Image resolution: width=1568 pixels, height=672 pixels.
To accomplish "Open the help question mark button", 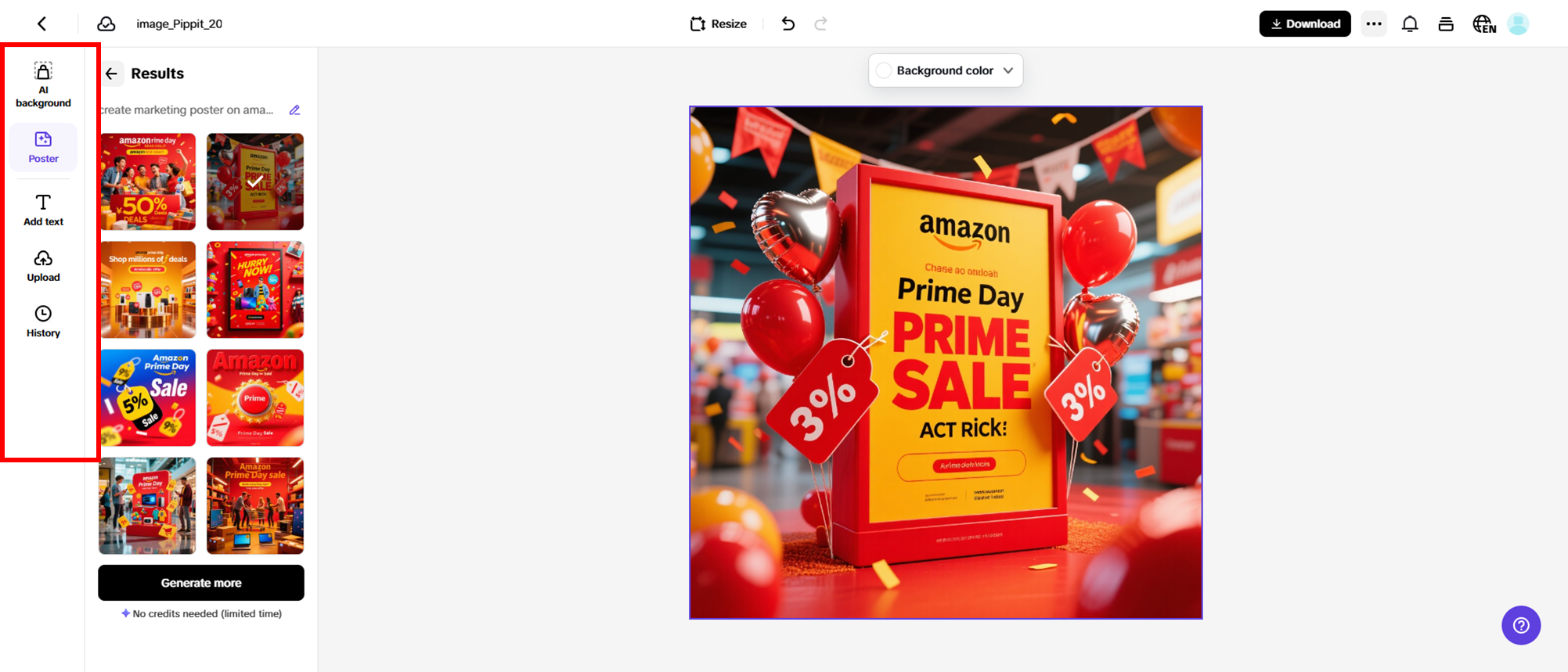I will click(1520, 625).
